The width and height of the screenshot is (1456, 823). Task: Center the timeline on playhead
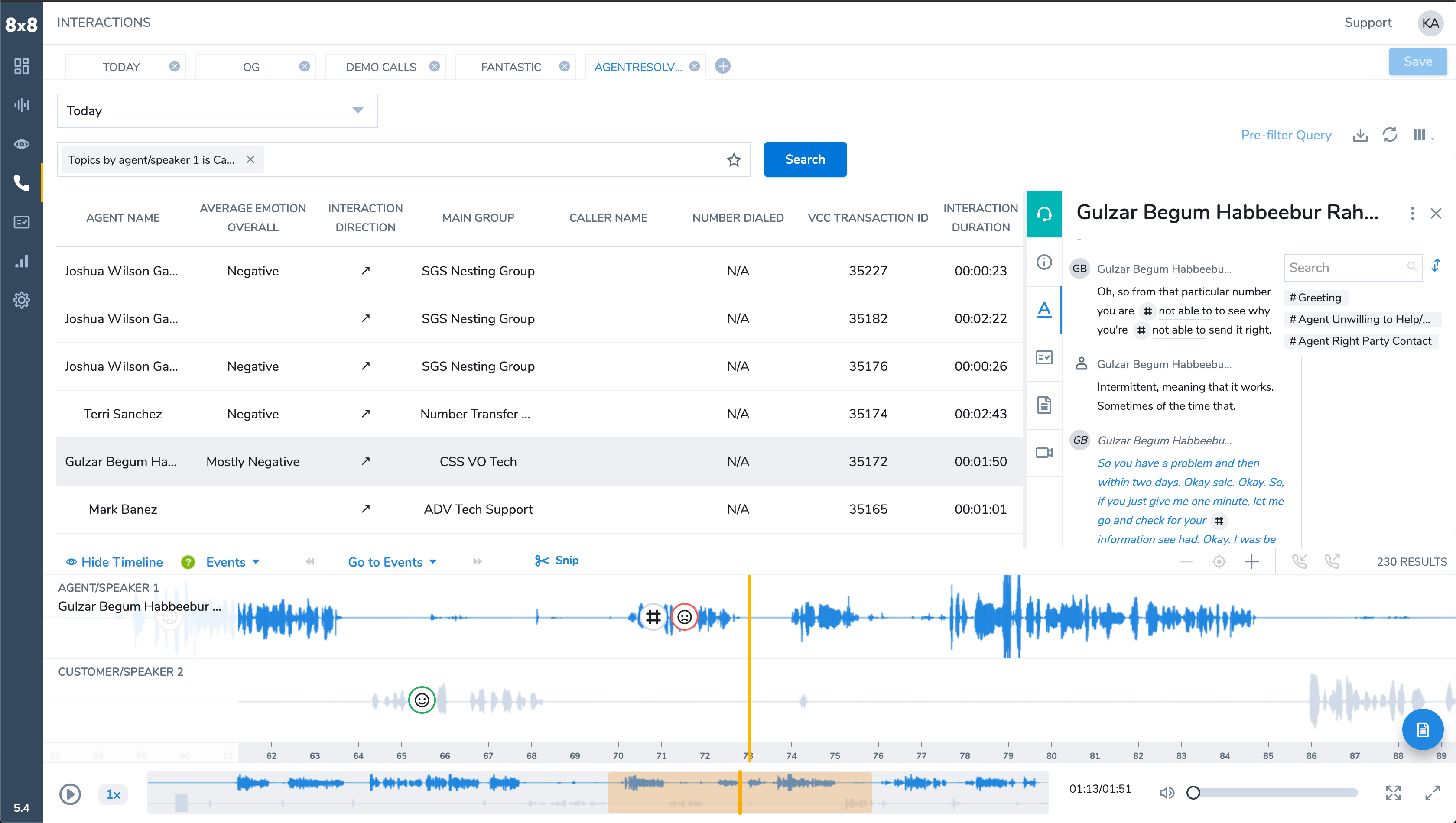(1219, 561)
